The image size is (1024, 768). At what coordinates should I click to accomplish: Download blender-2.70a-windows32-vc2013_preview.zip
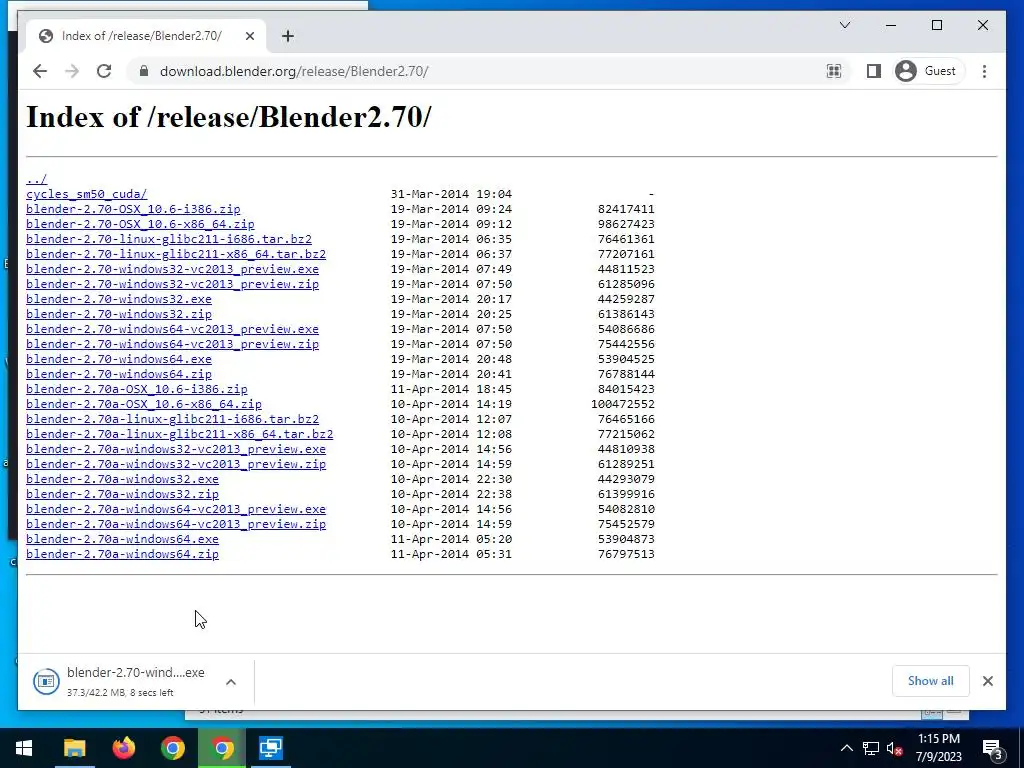tap(176, 464)
